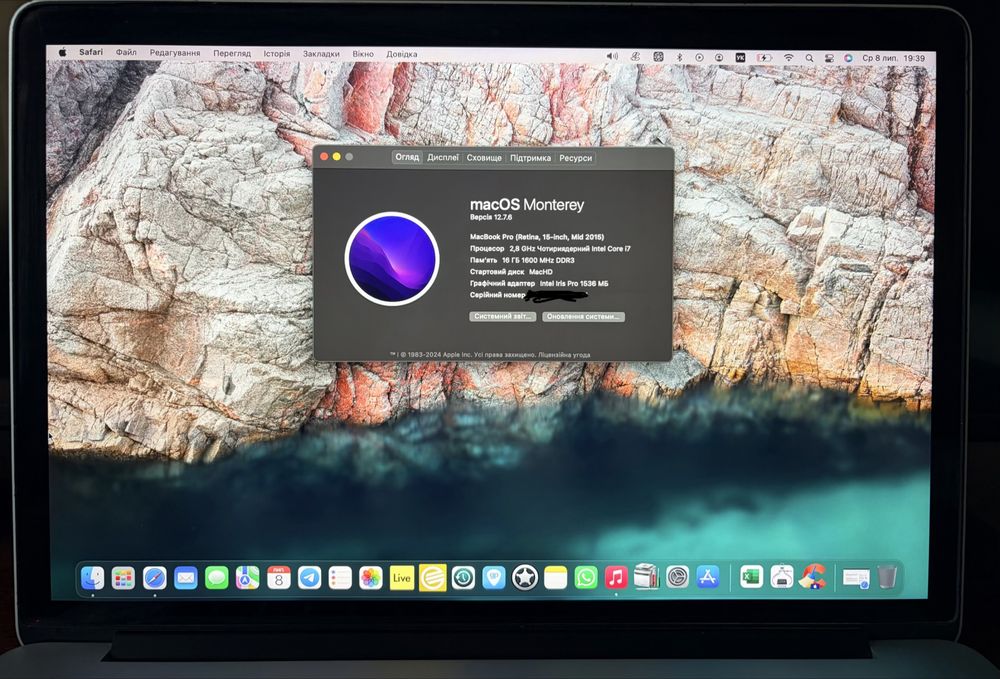Open yellow Notes icon in dock
The width and height of the screenshot is (1000, 679).
point(555,578)
